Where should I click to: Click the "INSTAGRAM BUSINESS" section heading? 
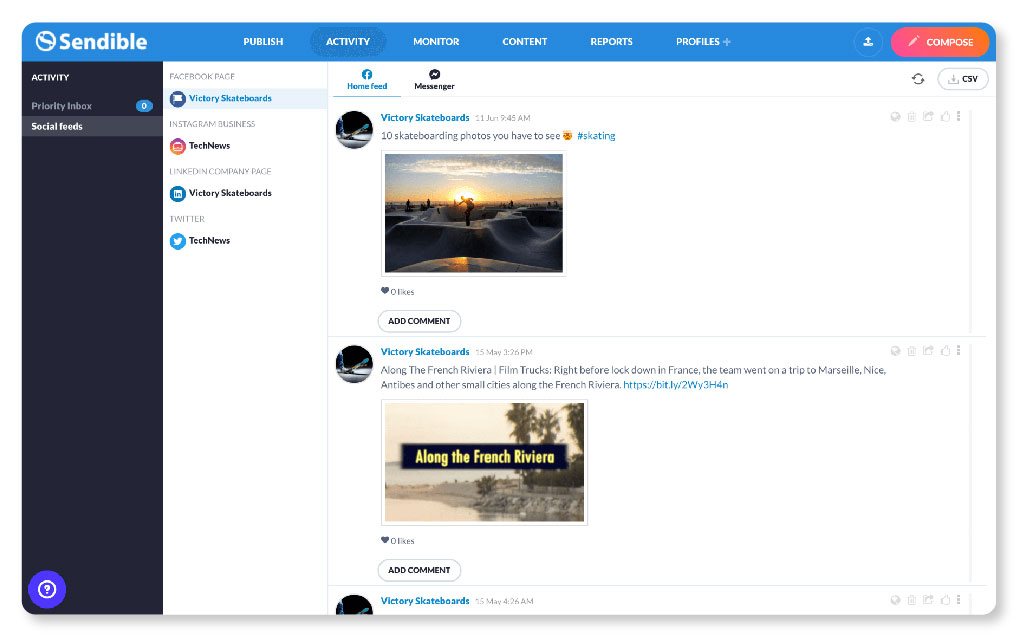point(212,124)
